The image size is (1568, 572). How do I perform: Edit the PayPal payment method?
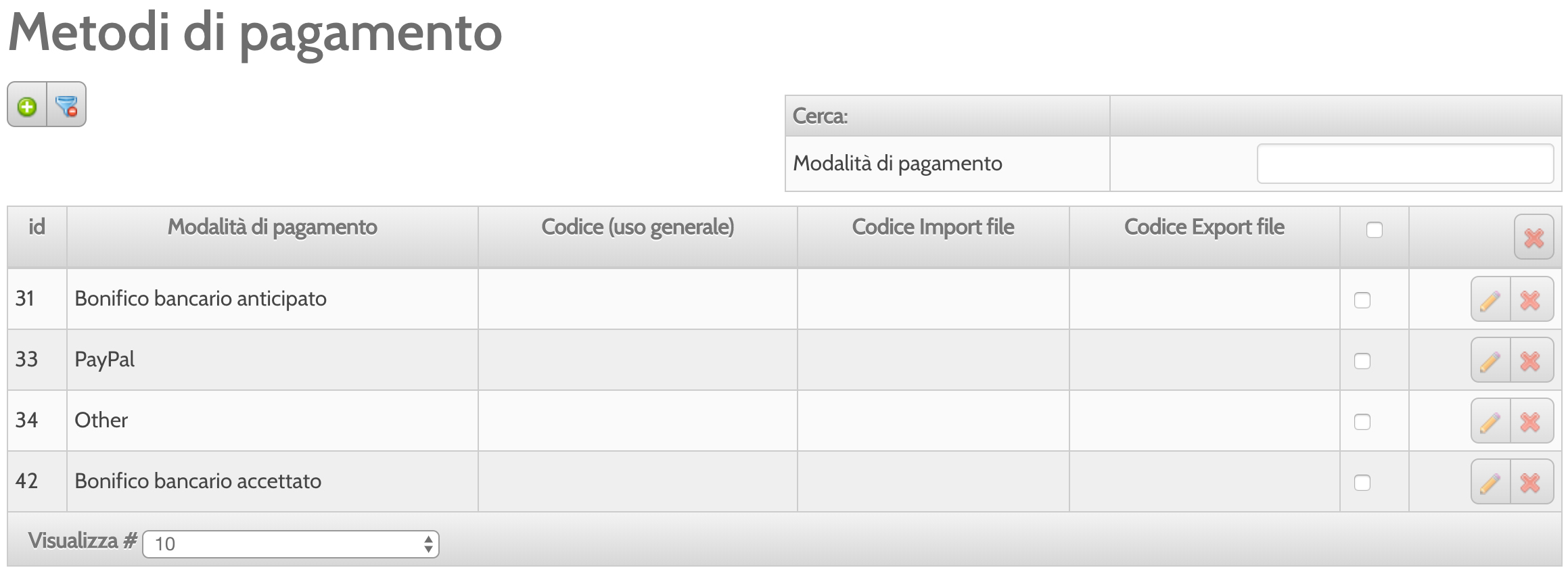click(x=1490, y=360)
